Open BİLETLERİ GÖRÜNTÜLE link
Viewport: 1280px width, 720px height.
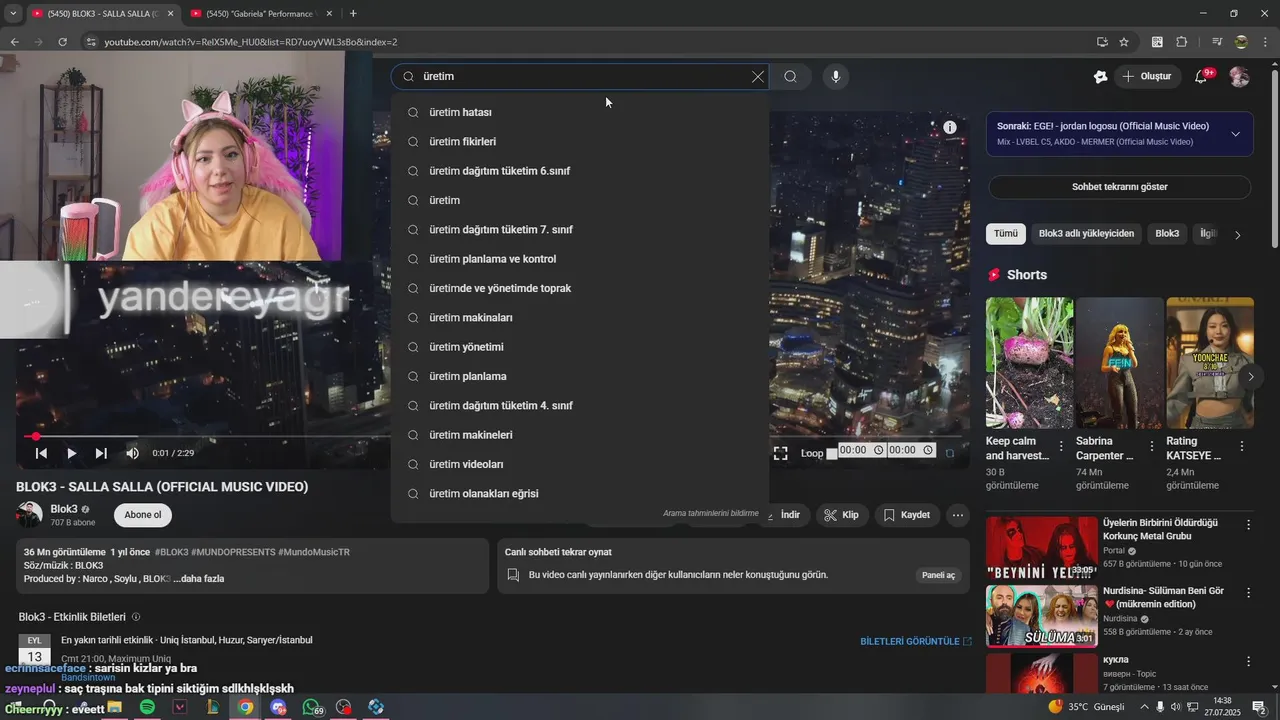tap(916, 641)
